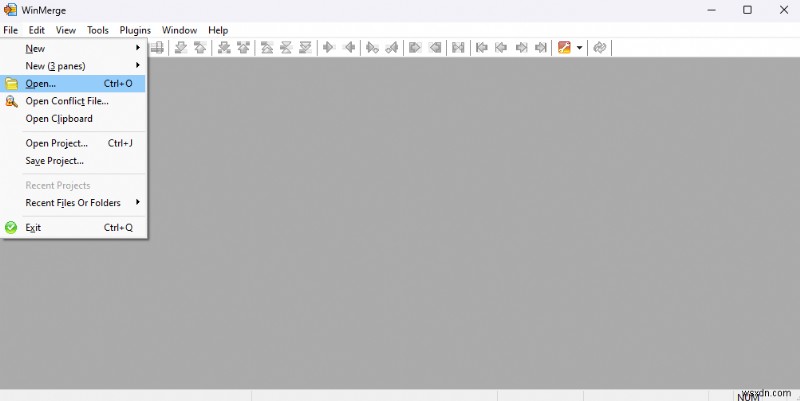Click the Next Difference down-arrow toolbar icon
The height and width of the screenshot is (401, 800).
(x=181, y=47)
